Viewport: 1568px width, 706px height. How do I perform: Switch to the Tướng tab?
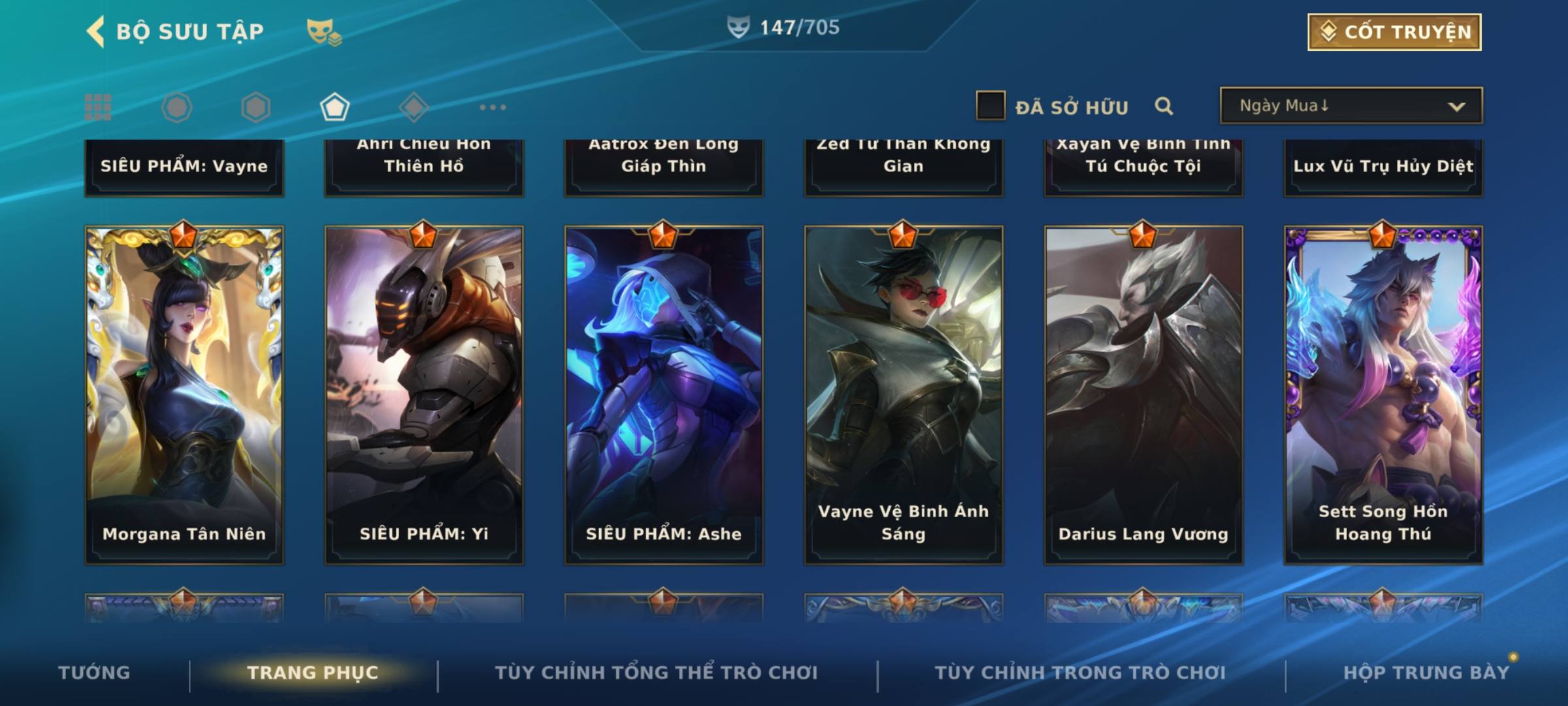tap(94, 672)
